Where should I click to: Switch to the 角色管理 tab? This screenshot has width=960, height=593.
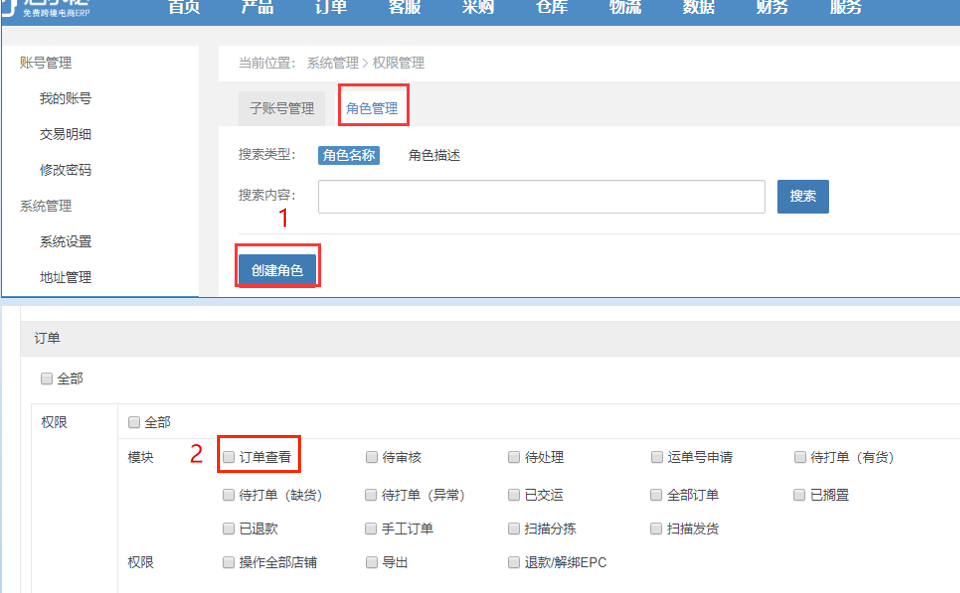(372, 108)
